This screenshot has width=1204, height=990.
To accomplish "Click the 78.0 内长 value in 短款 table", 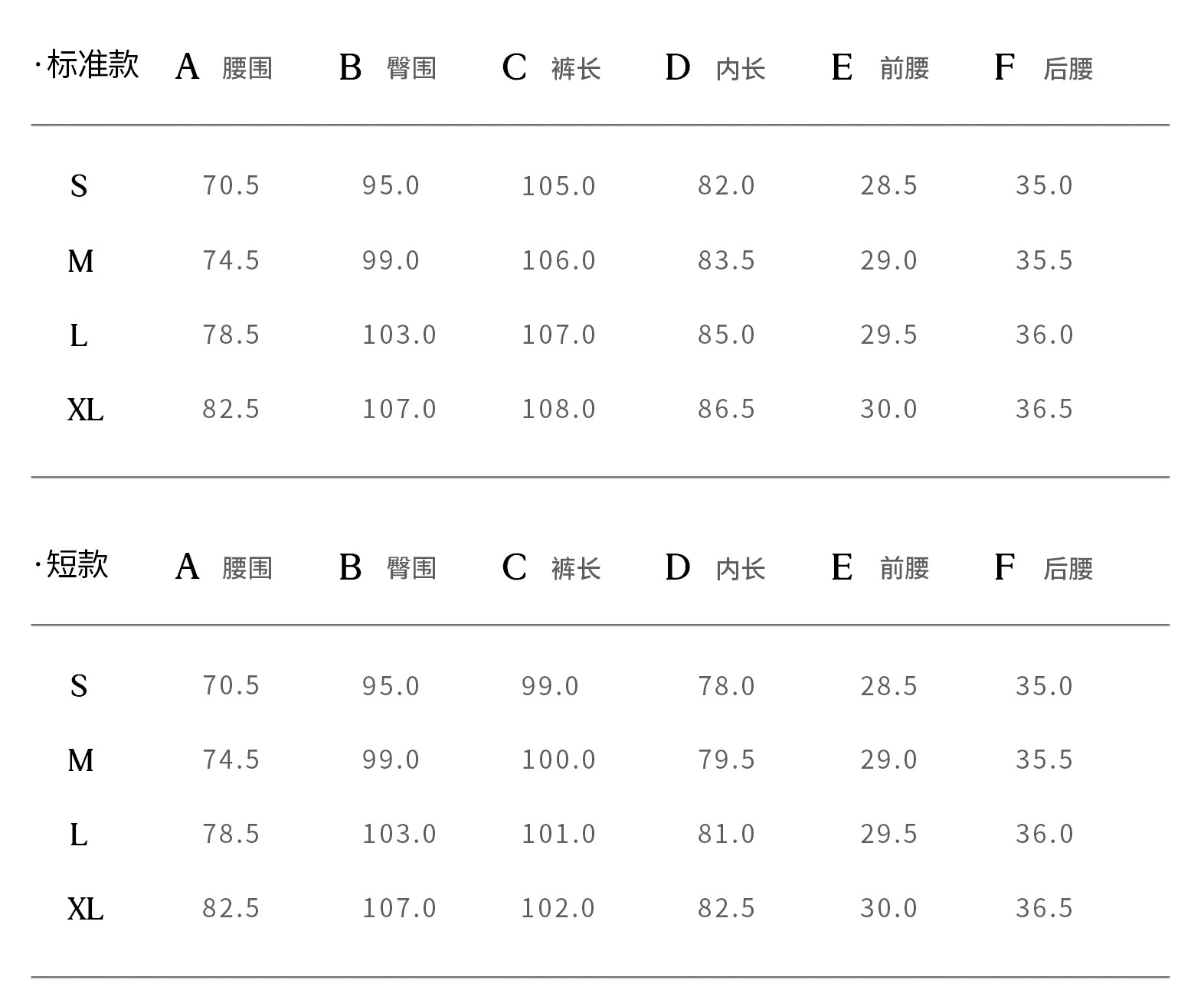I will tap(726, 686).
